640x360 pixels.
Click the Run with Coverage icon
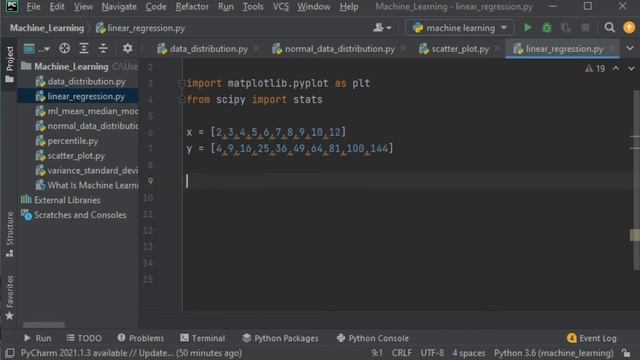pyautogui.click(x=566, y=28)
